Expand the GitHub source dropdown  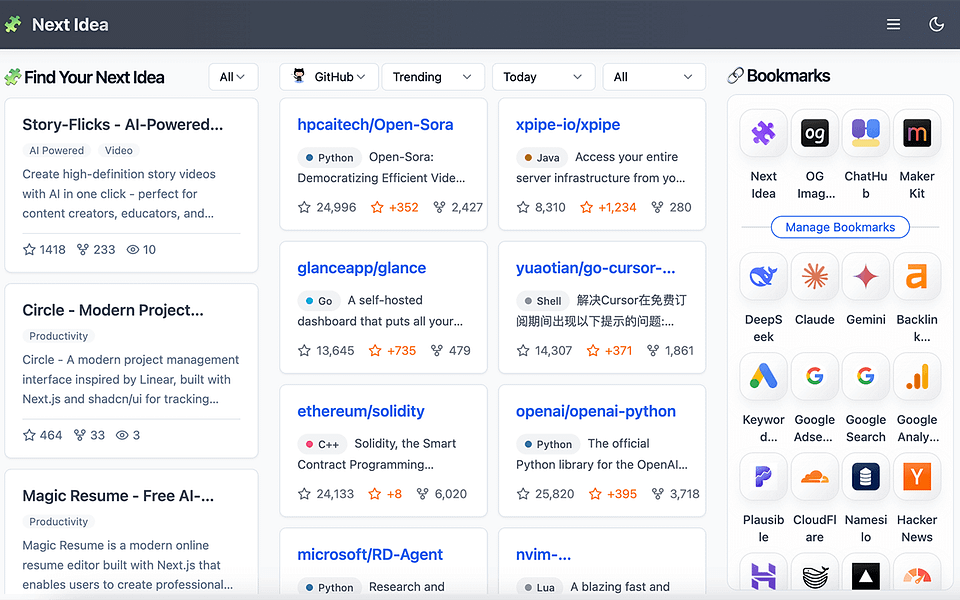tap(329, 77)
